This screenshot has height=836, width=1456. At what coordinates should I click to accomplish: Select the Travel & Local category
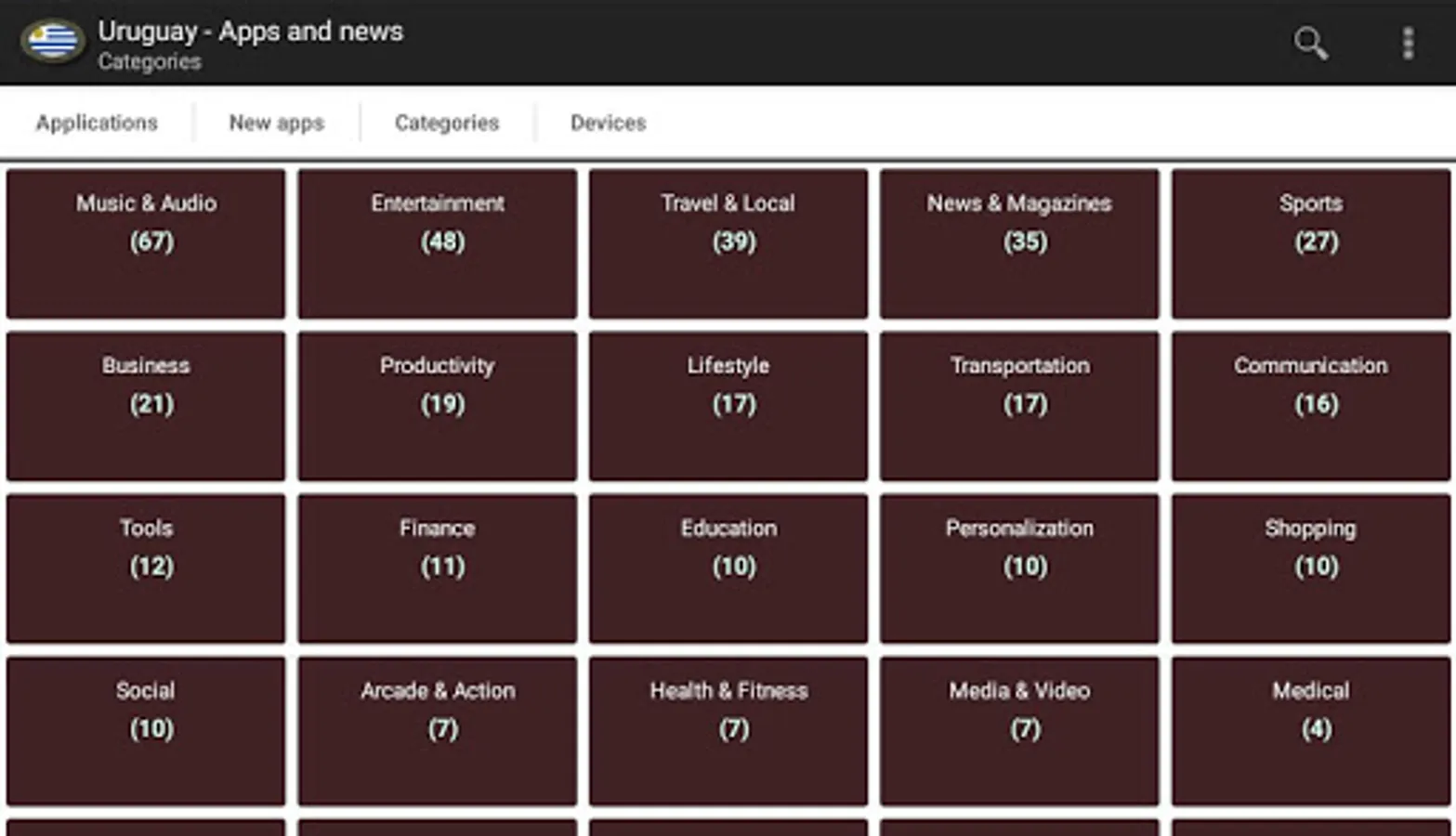click(728, 243)
